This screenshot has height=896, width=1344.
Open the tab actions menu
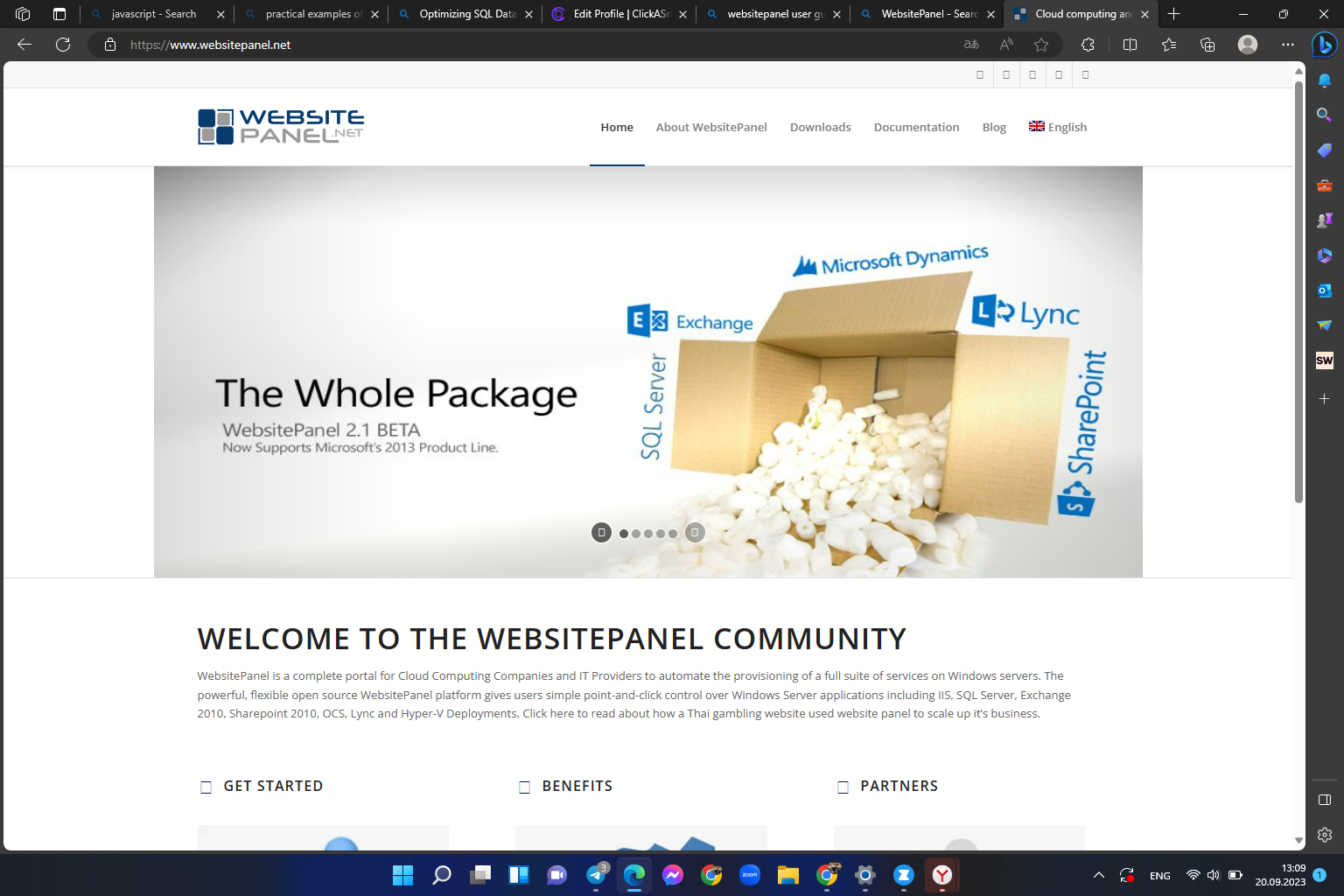point(59,14)
